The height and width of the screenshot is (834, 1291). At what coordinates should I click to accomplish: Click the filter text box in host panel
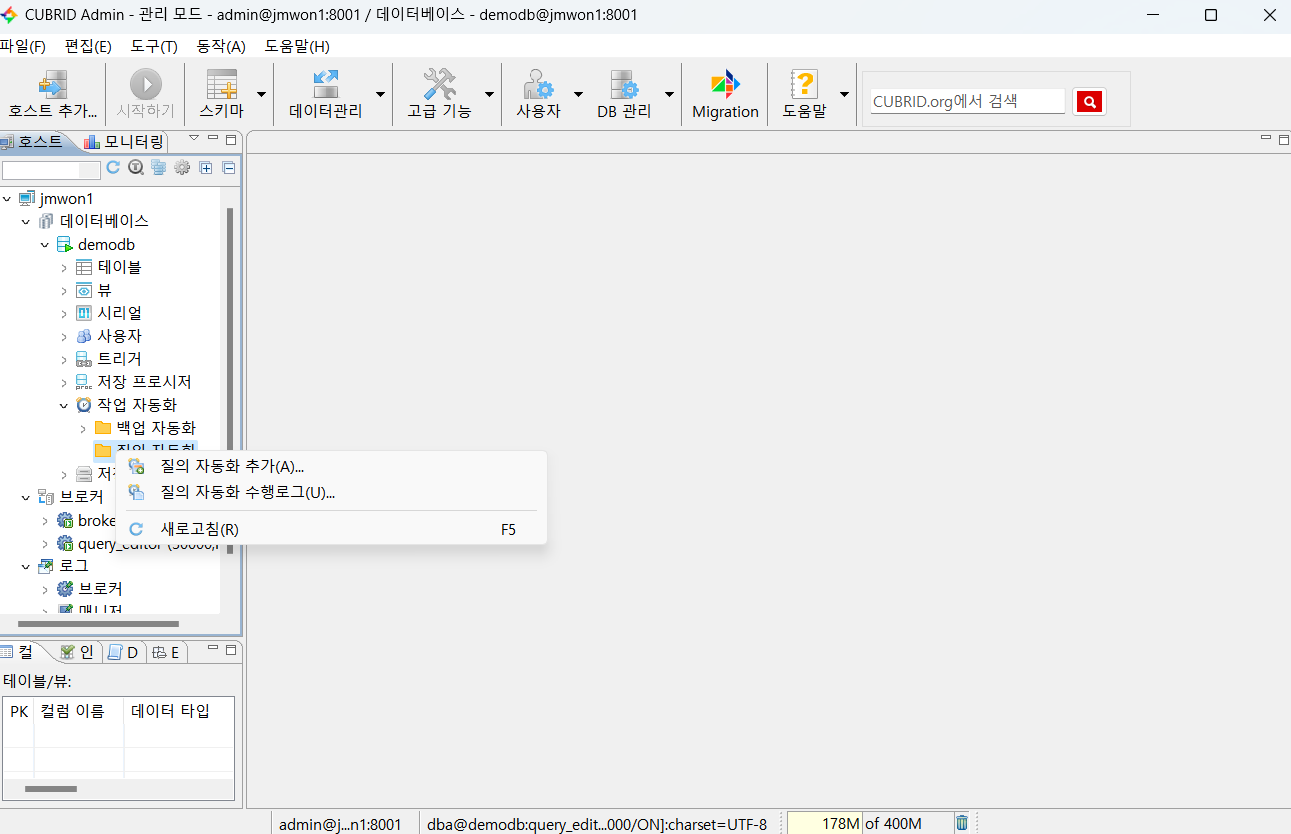coord(51,170)
